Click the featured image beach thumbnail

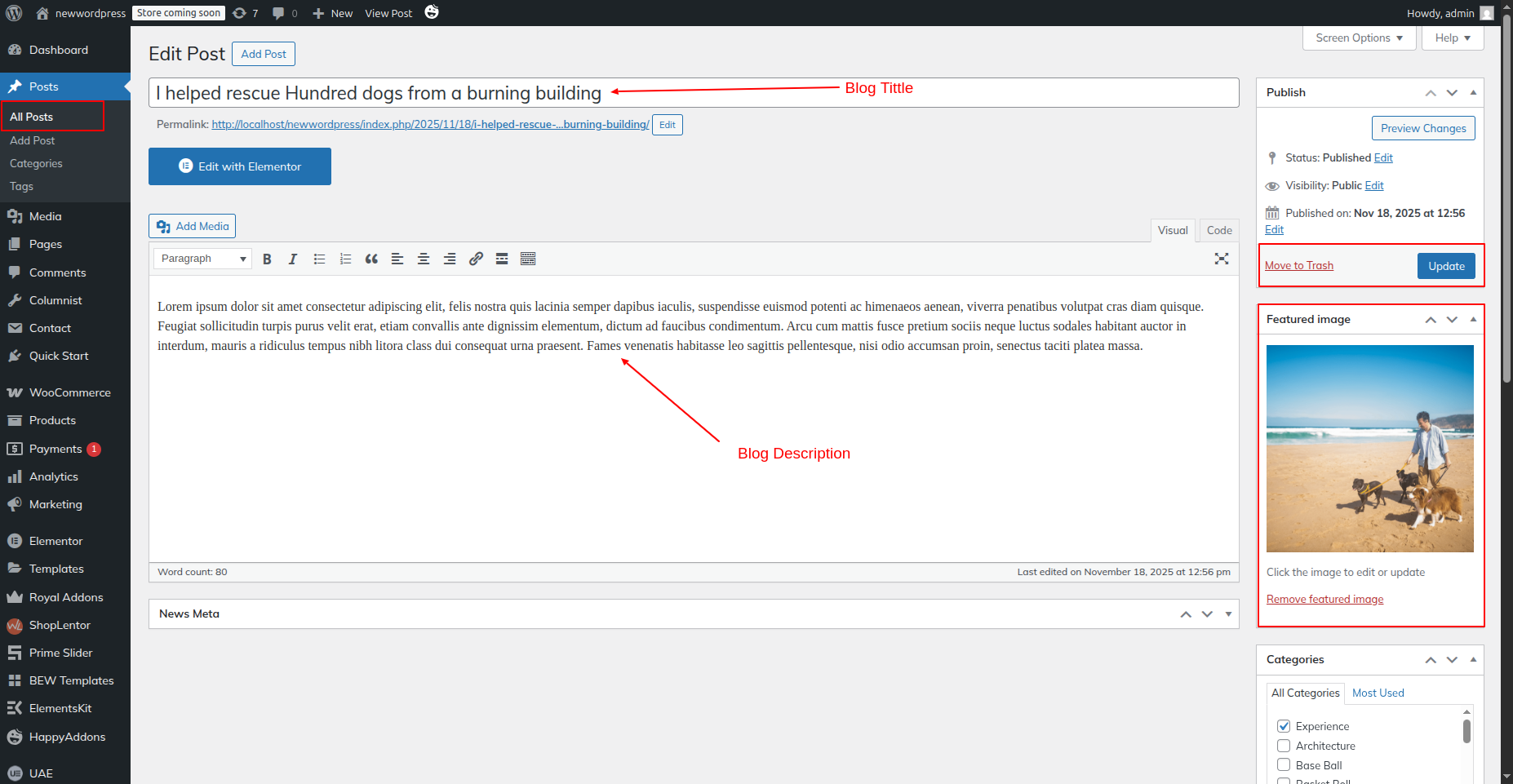click(x=1369, y=448)
